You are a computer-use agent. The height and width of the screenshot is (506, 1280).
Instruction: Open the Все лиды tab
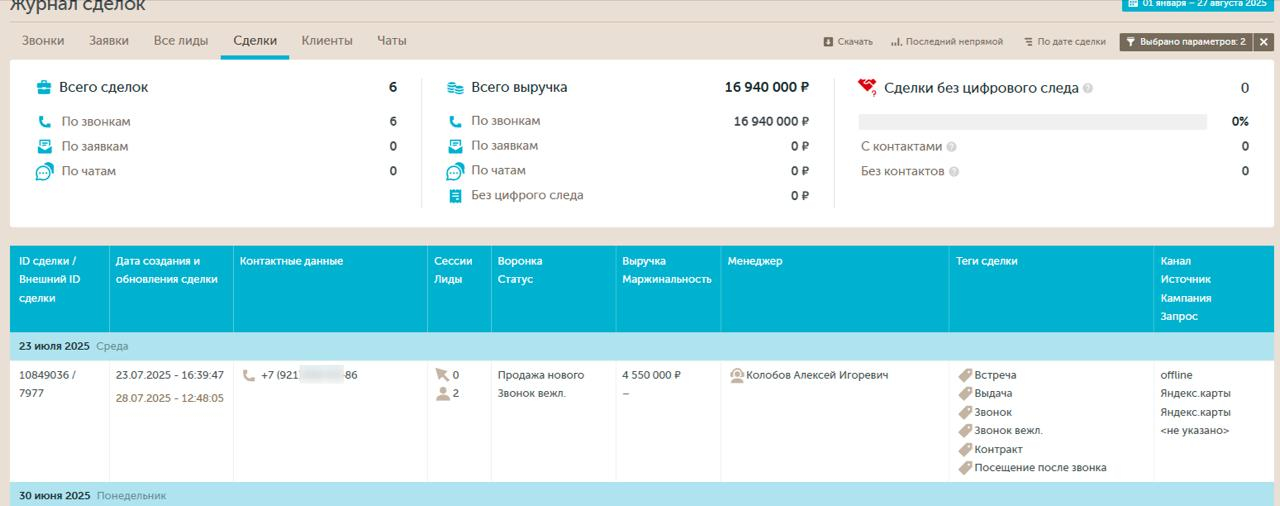click(181, 41)
